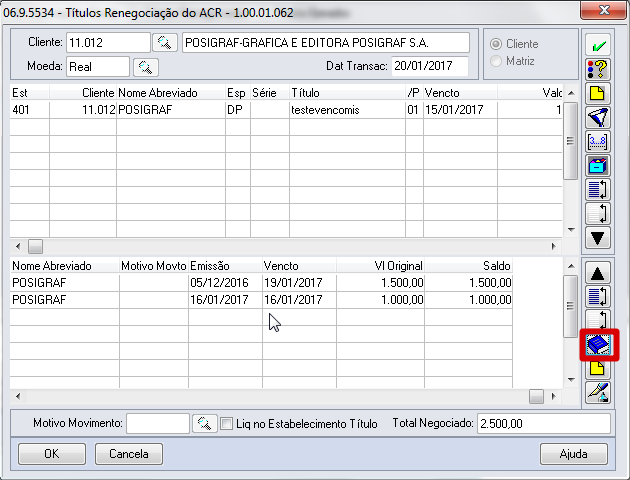The width and height of the screenshot is (630, 480).
Task: Click the Moeda input field
Action: [98, 67]
